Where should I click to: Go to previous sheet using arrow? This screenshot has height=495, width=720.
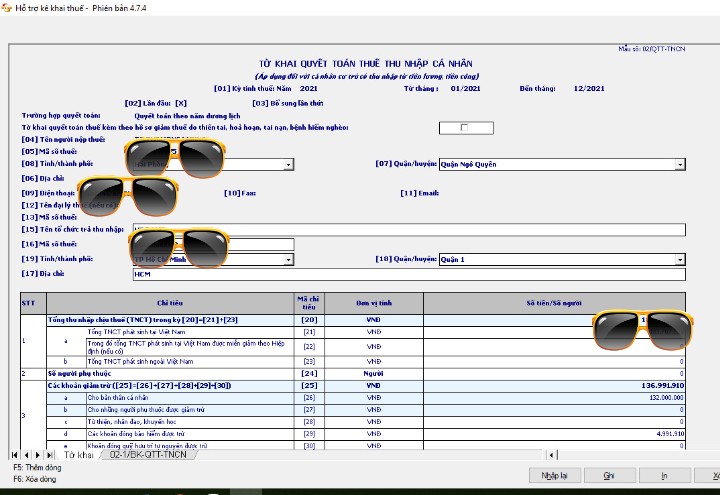pyautogui.click(x=27, y=455)
